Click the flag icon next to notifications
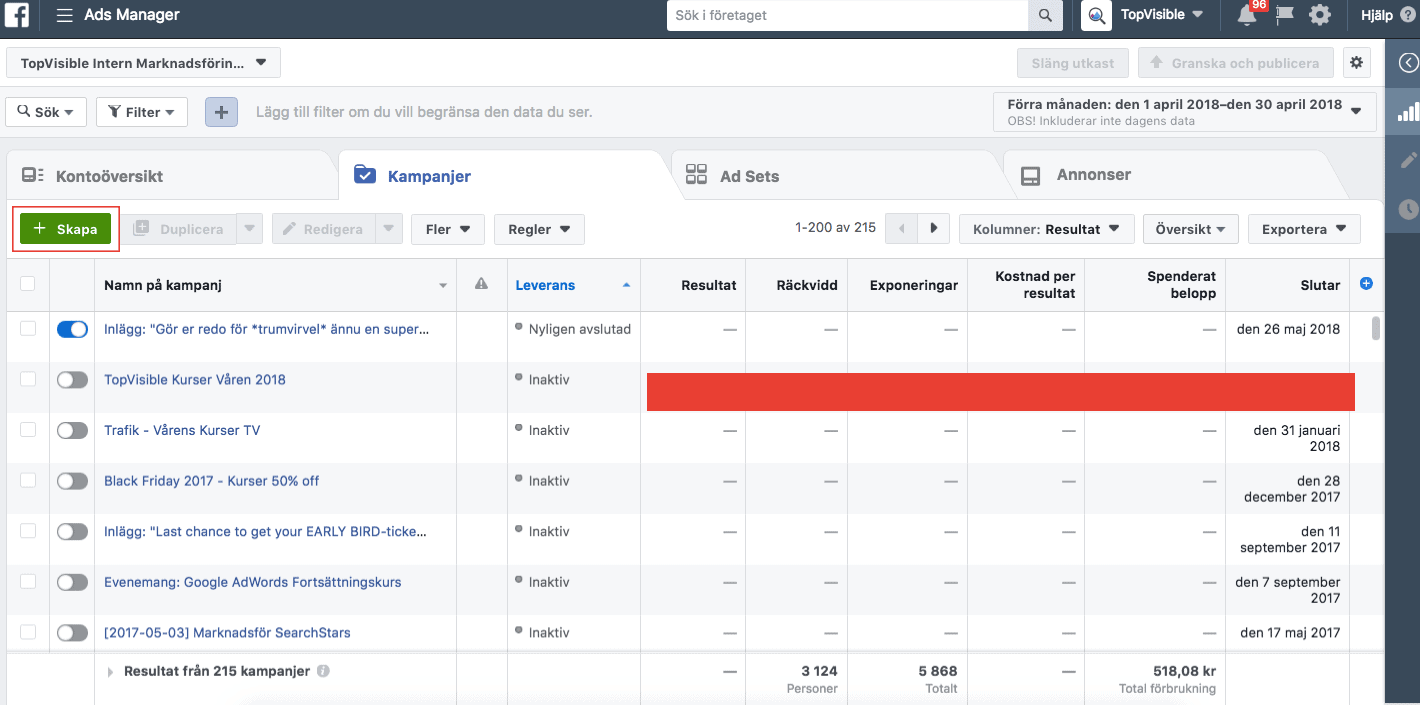 1283,15
